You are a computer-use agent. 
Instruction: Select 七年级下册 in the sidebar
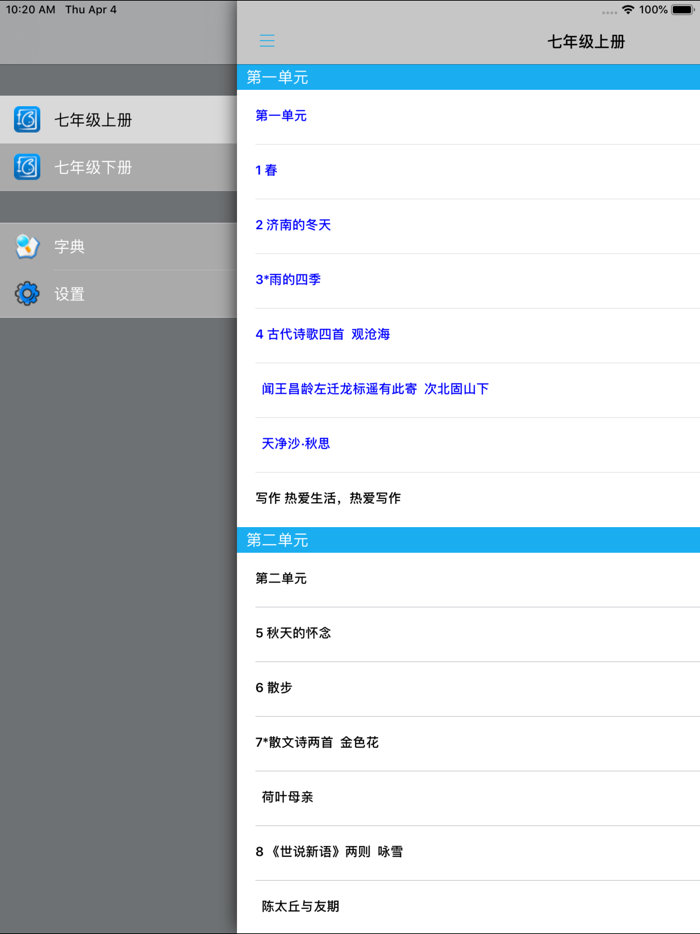point(119,167)
